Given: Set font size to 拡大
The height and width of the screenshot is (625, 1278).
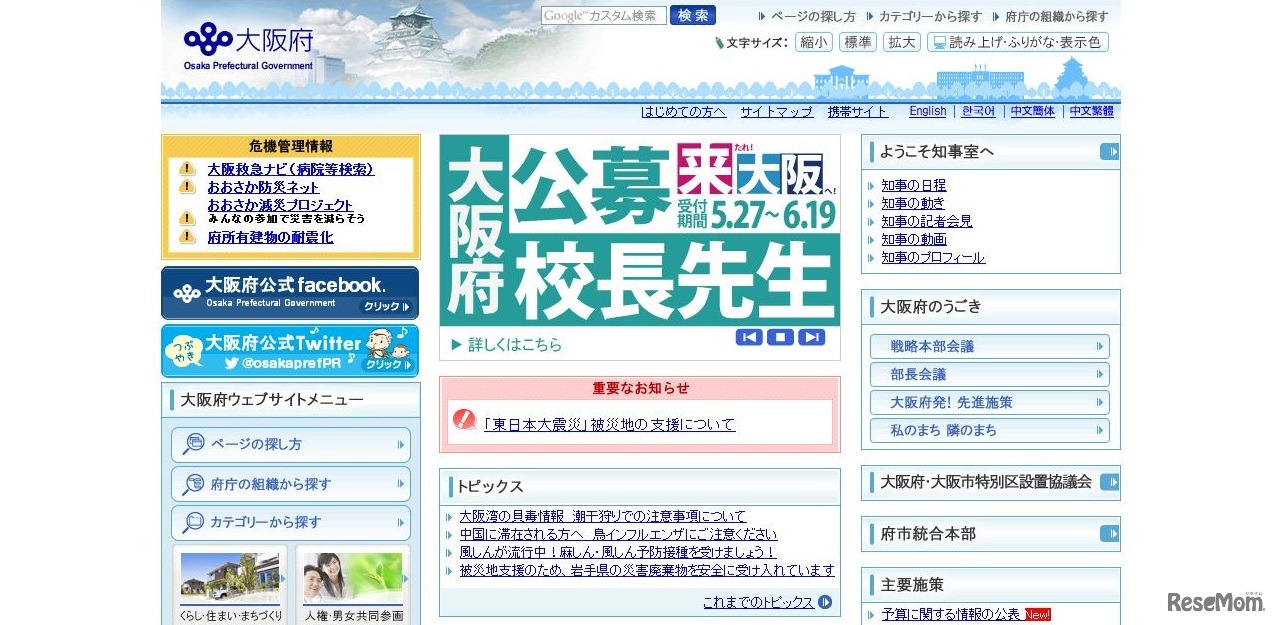Looking at the screenshot, I should click(x=902, y=42).
